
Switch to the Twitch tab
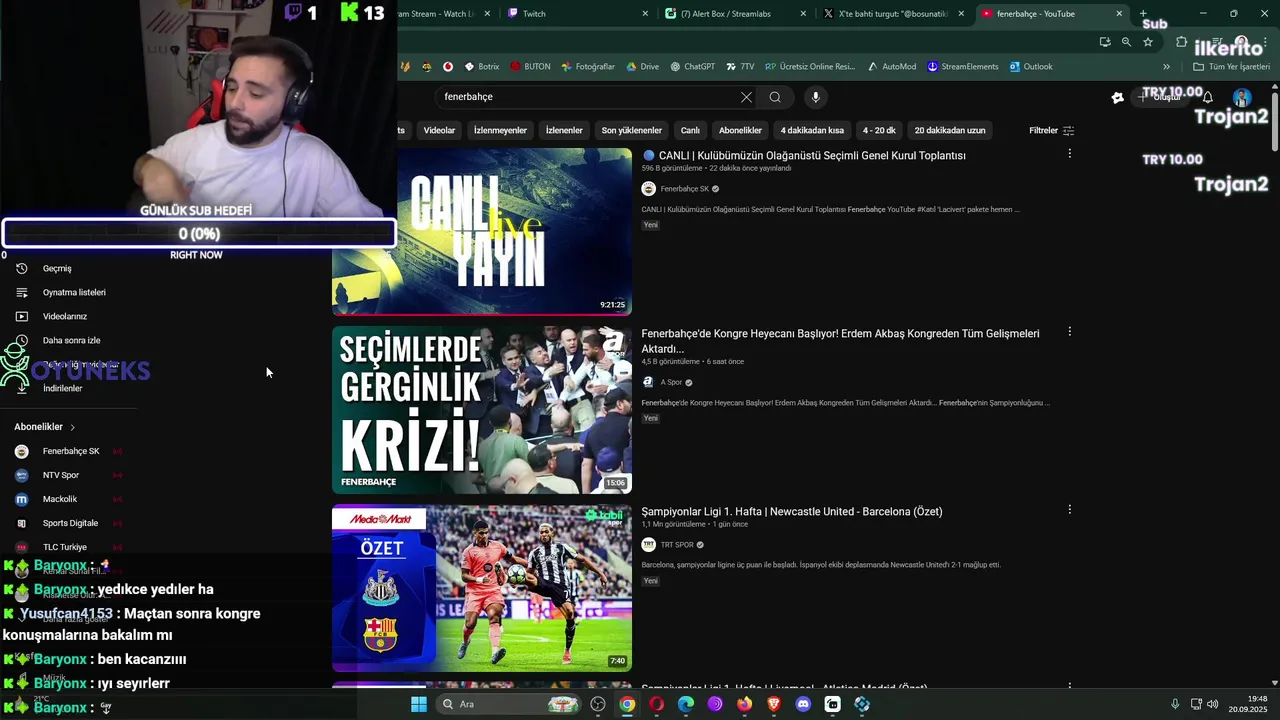click(578, 14)
